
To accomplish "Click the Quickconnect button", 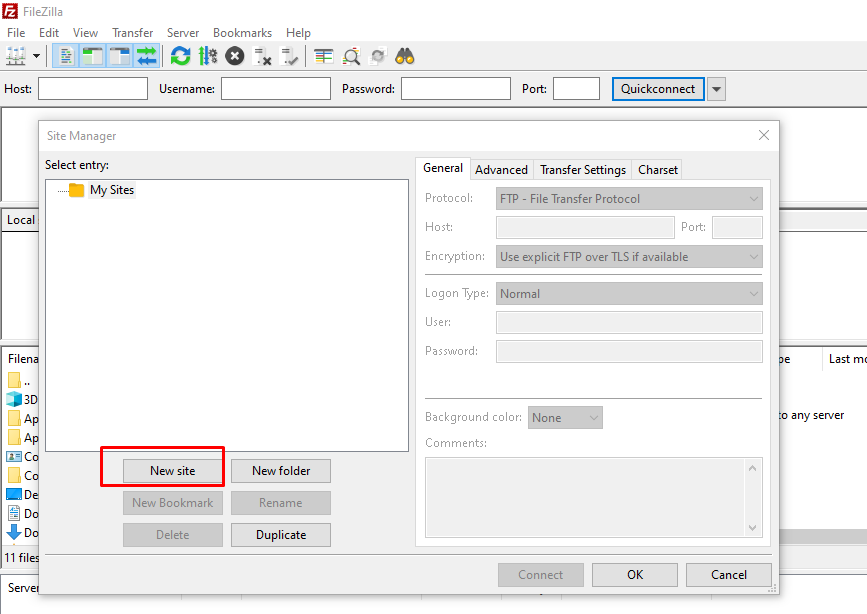I will click(x=658, y=89).
